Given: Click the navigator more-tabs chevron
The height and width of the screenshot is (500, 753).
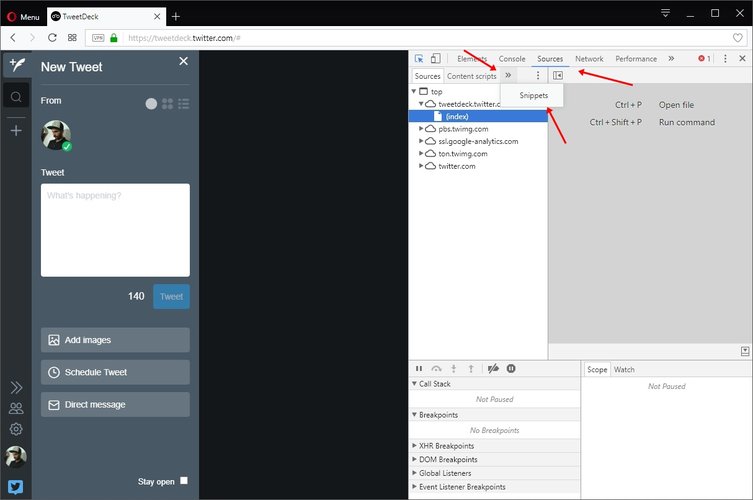Looking at the screenshot, I should pyautogui.click(x=508, y=75).
